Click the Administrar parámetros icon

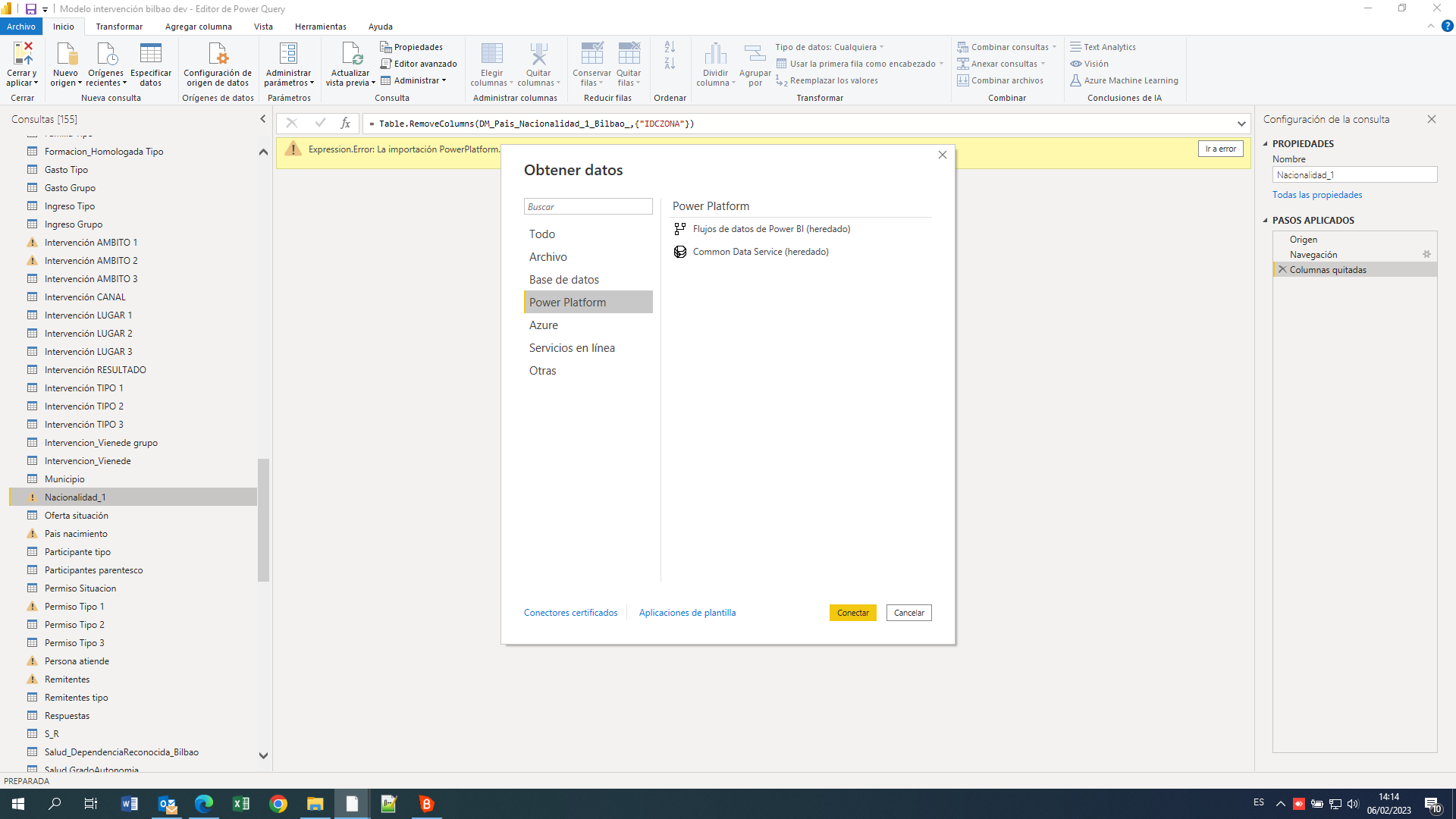coord(288,54)
